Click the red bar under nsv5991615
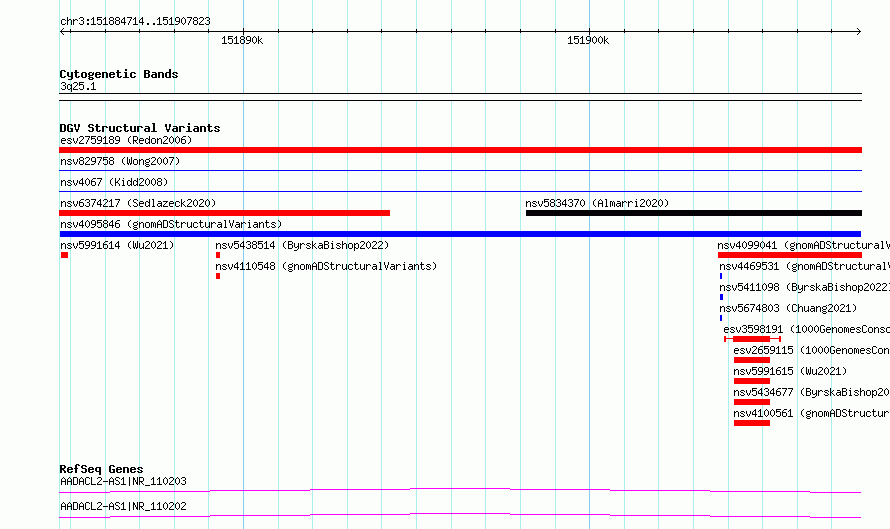Image resolution: width=890 pixels, height=529 pixels. (x=752, y=381)
